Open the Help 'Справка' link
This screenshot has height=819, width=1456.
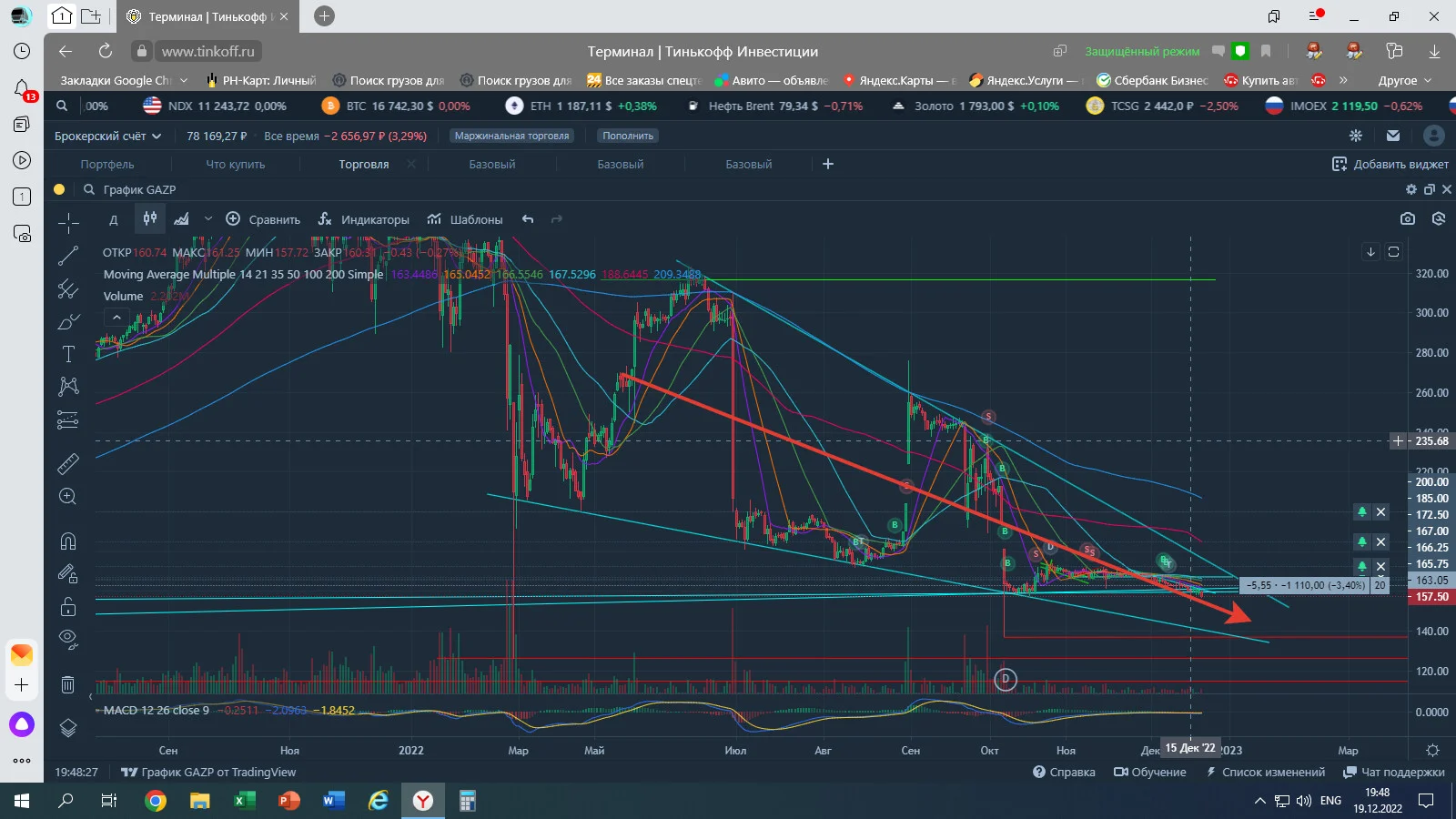pyautogui.click(x=1064, y=772)
